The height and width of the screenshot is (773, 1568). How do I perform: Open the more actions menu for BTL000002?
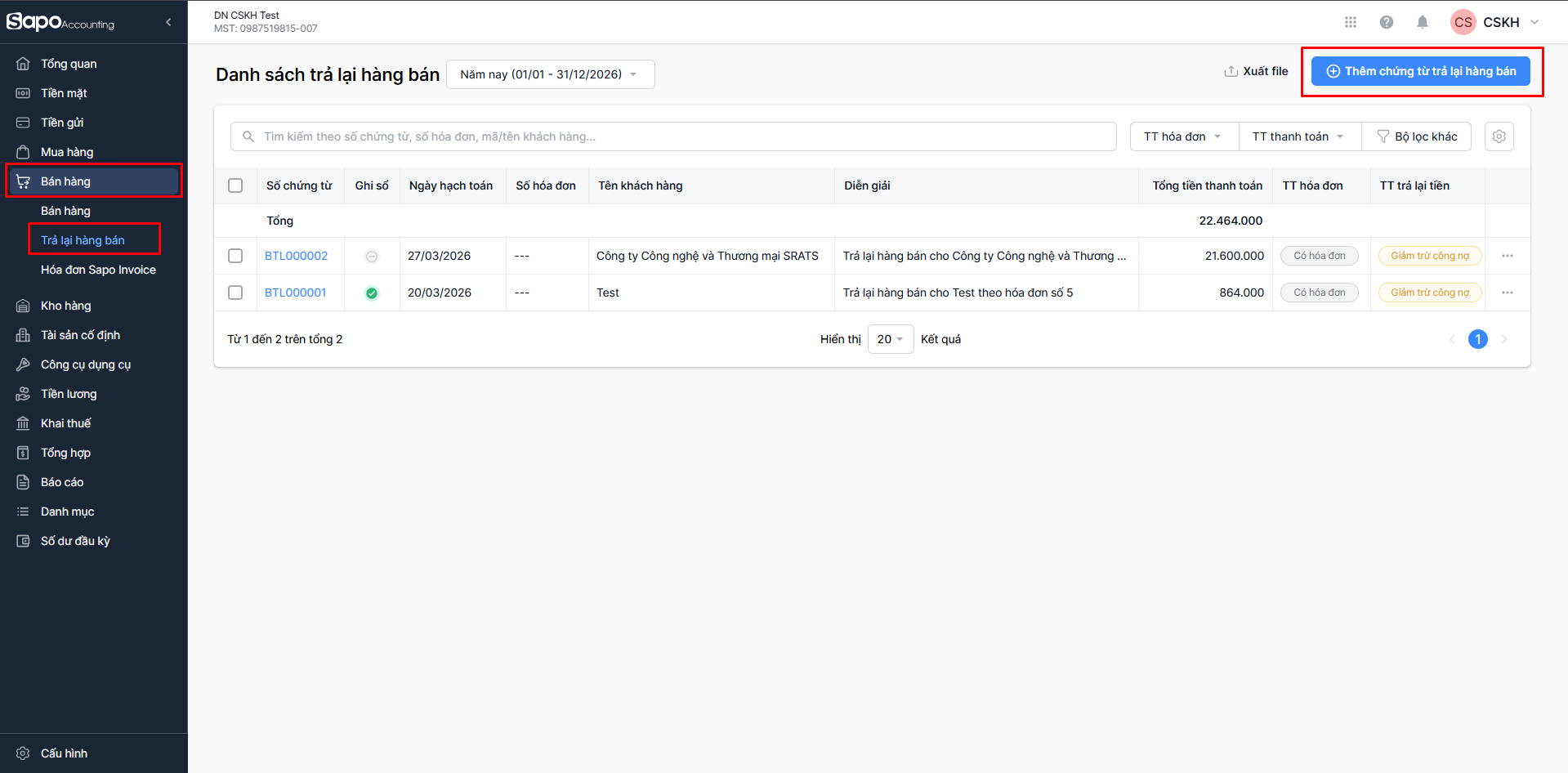tap(1508, 256)
